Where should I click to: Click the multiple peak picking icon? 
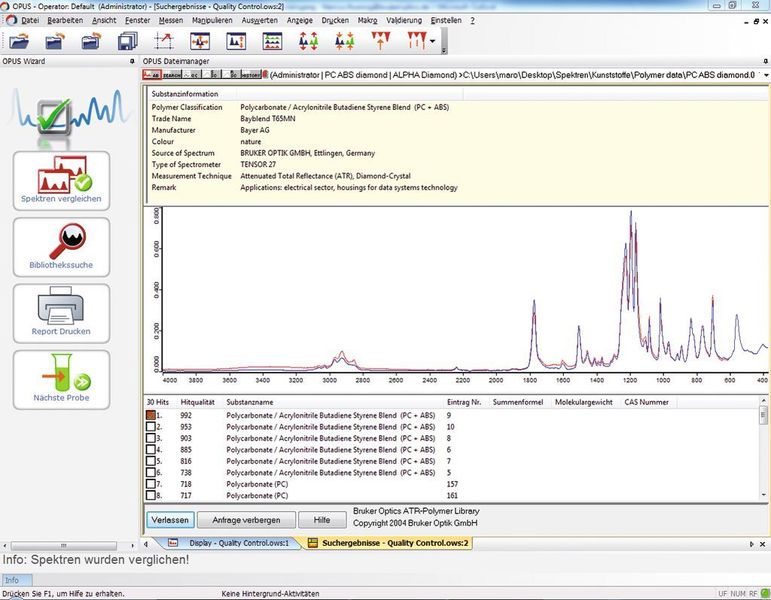pos(417,40)
